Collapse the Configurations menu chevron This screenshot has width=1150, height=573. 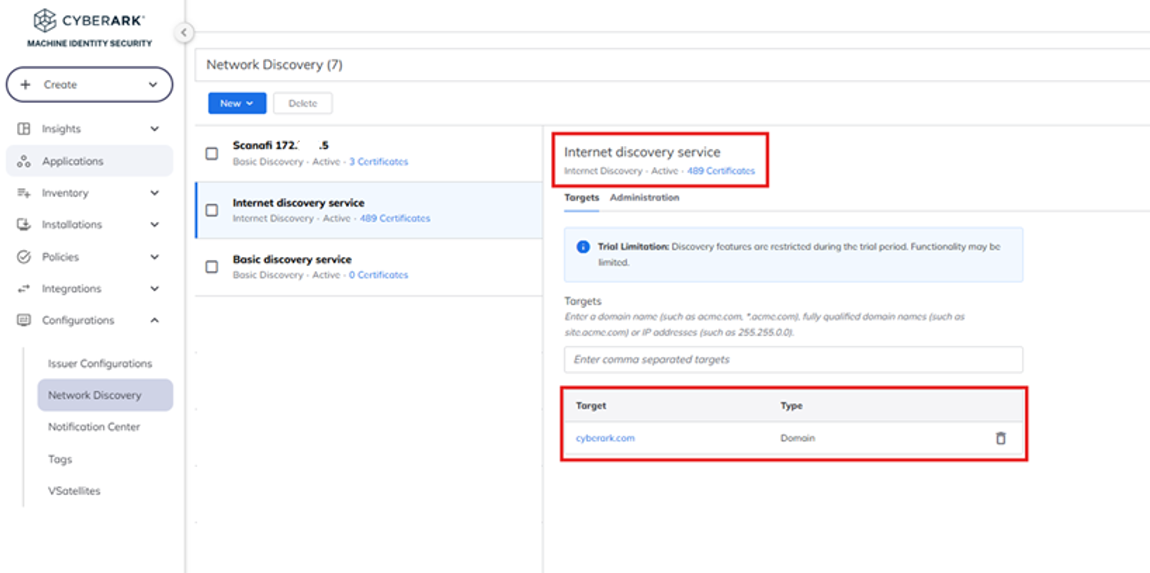[x=155, y=320]
